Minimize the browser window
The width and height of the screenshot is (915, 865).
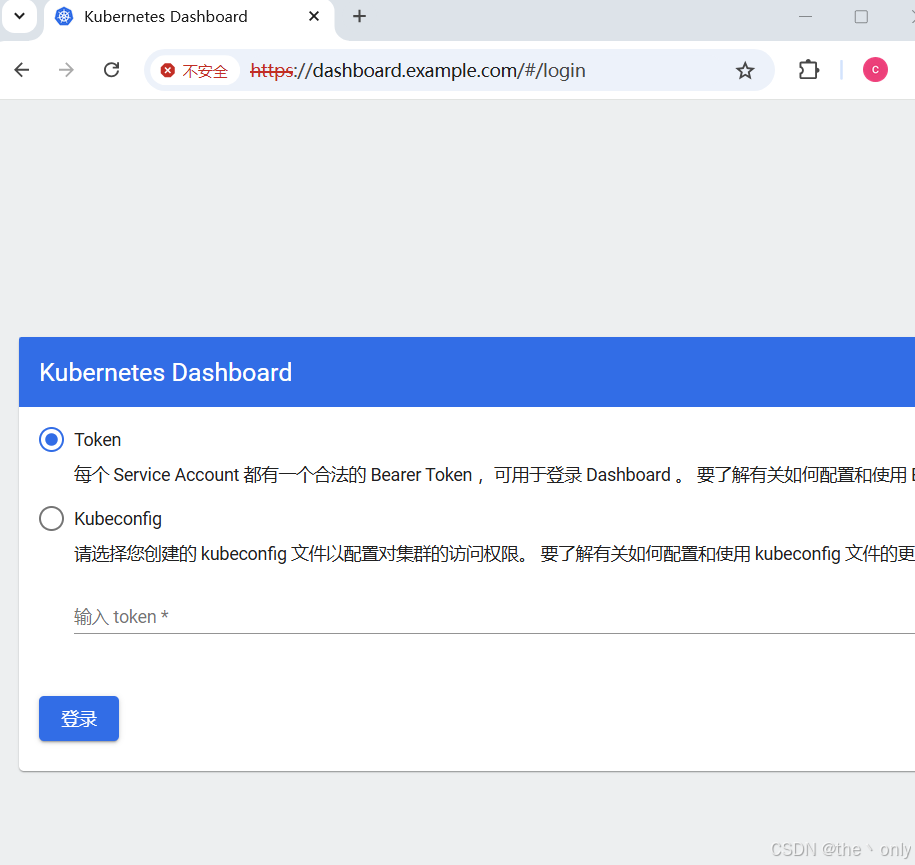805,16
